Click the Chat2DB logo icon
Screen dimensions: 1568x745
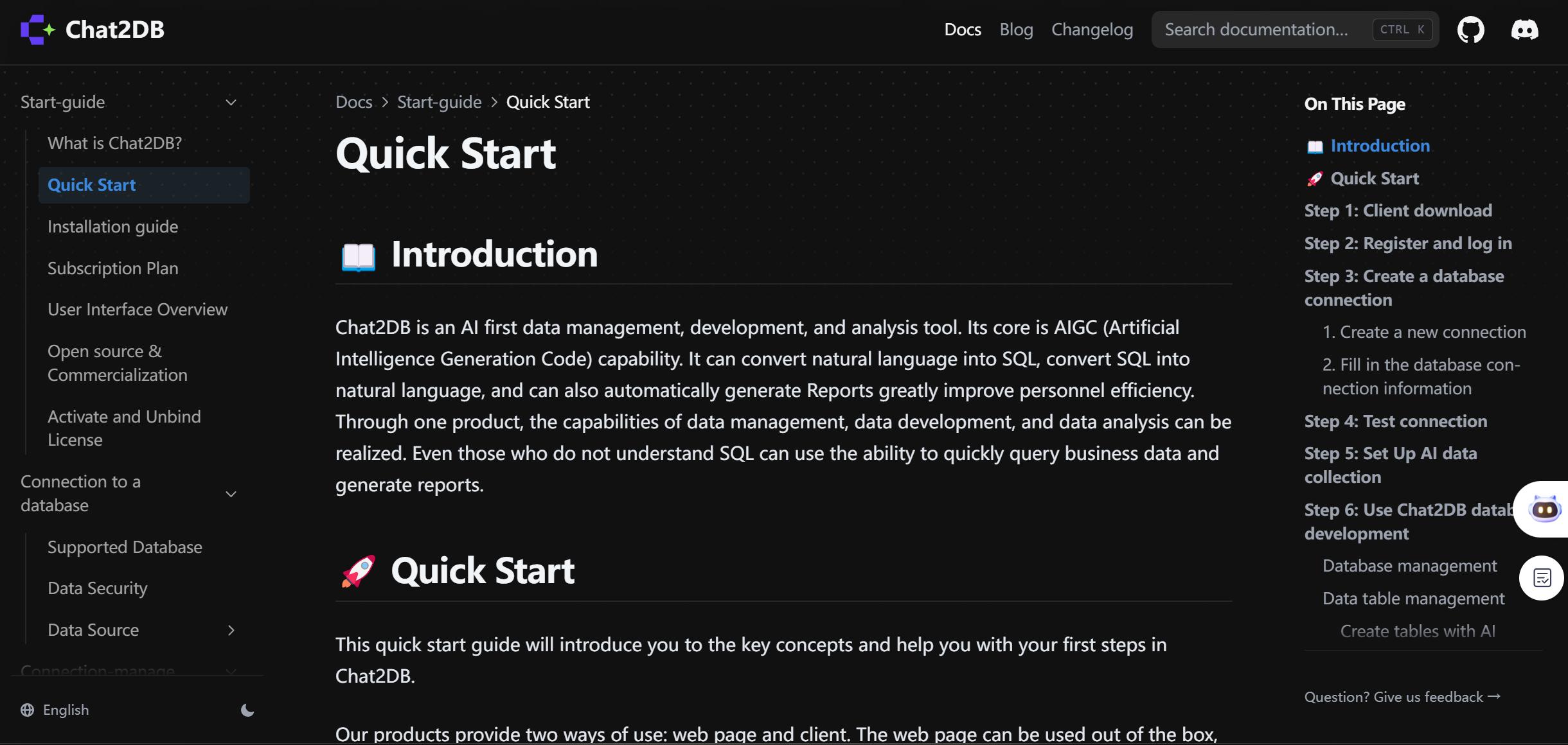pyautogui.click(x=38, y=30)
